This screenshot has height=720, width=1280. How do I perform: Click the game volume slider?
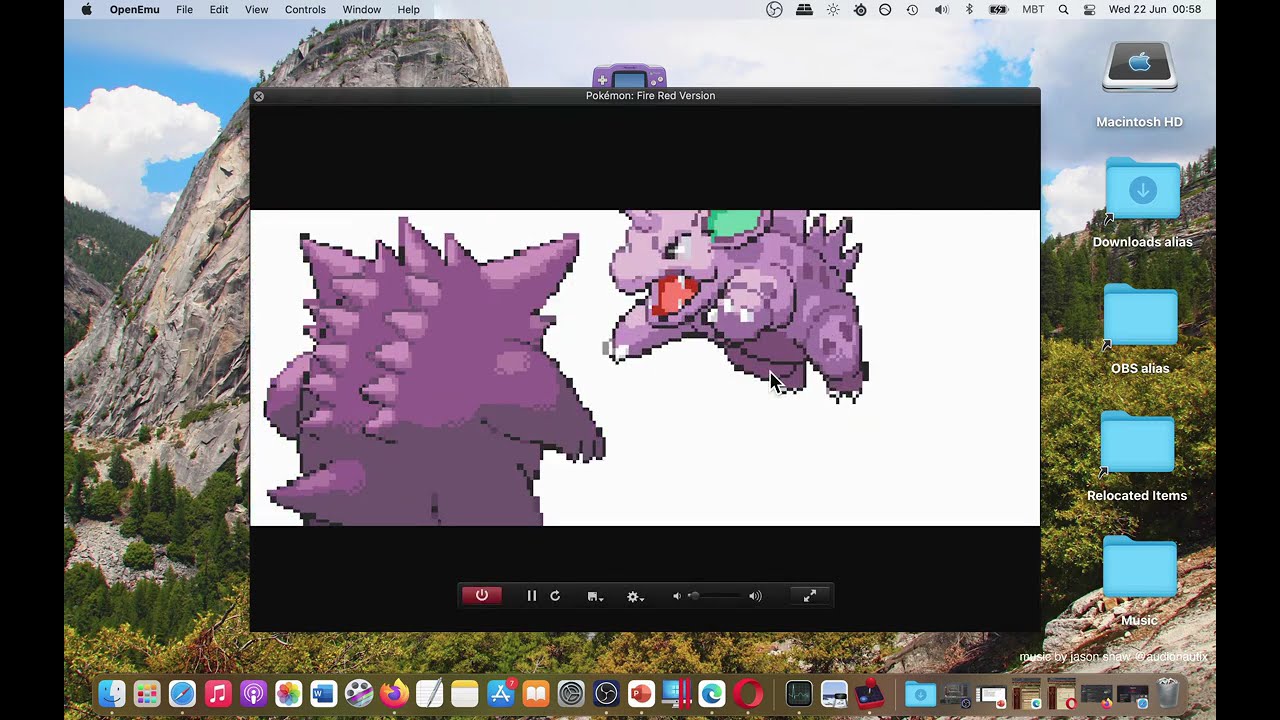(717, 596)
